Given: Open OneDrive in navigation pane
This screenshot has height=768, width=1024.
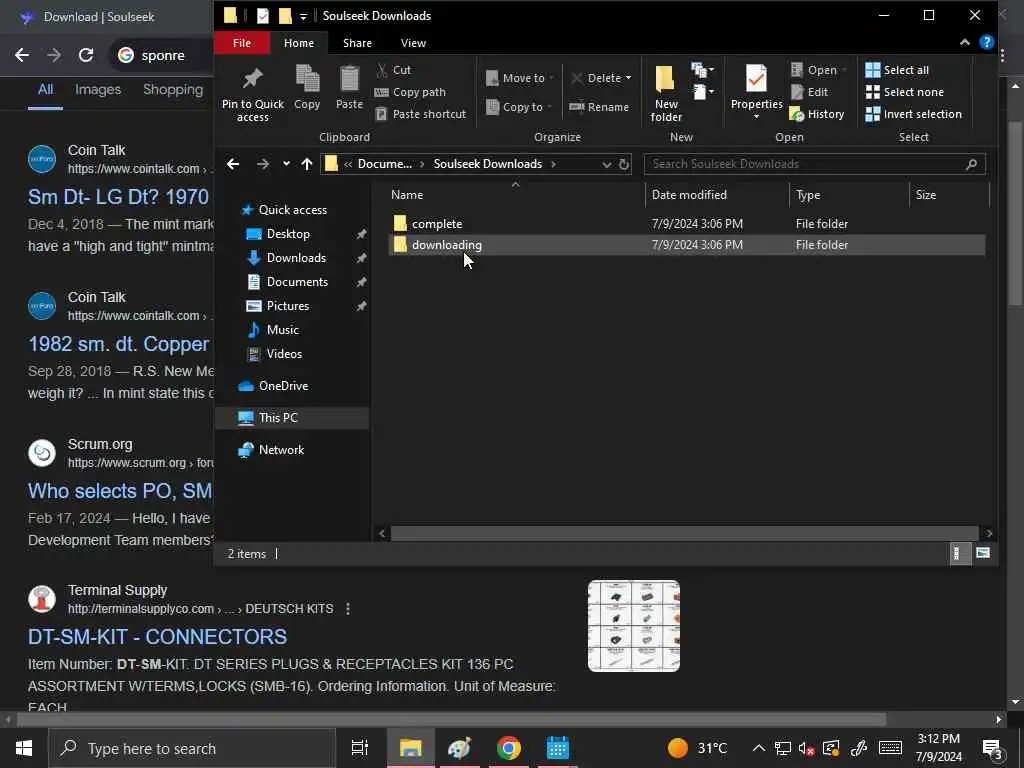Looking at the screenshot, I should [x=283, y=386].
